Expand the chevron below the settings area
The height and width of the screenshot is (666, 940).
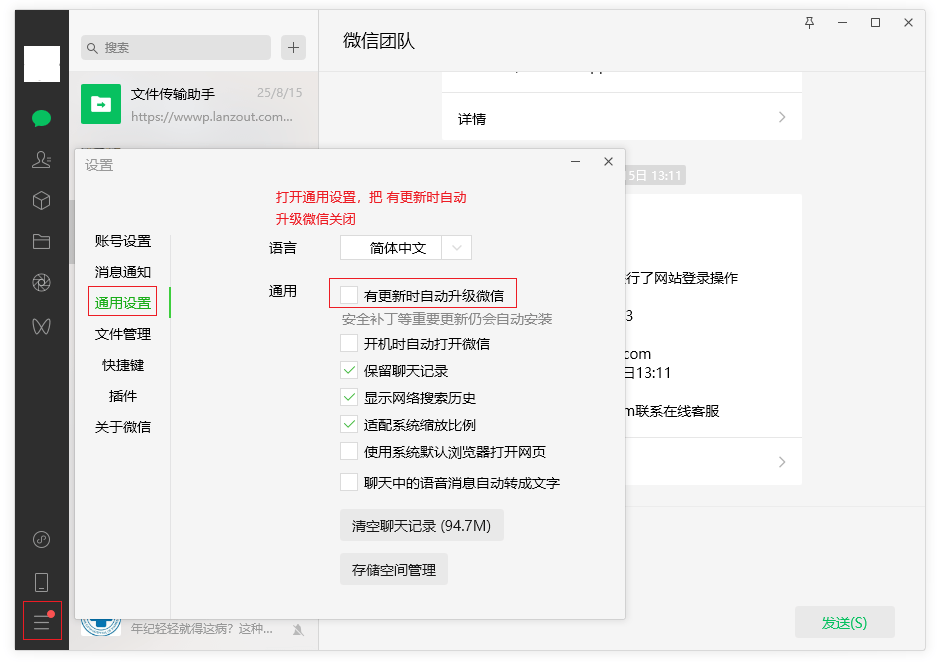pyautogui.click(x=781, y=461)
